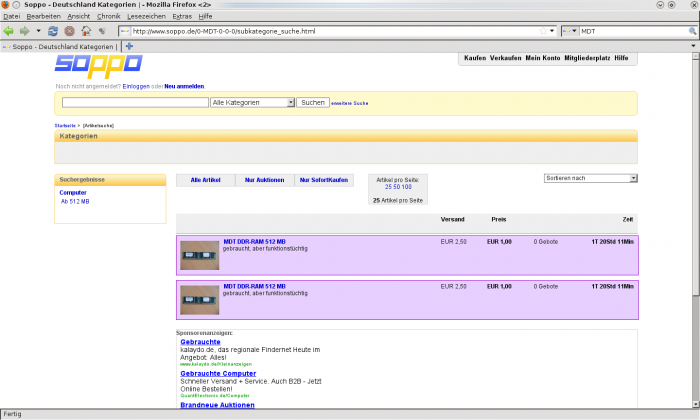Open the history dropdown next to forward arrow

click(x=38, y=31)
